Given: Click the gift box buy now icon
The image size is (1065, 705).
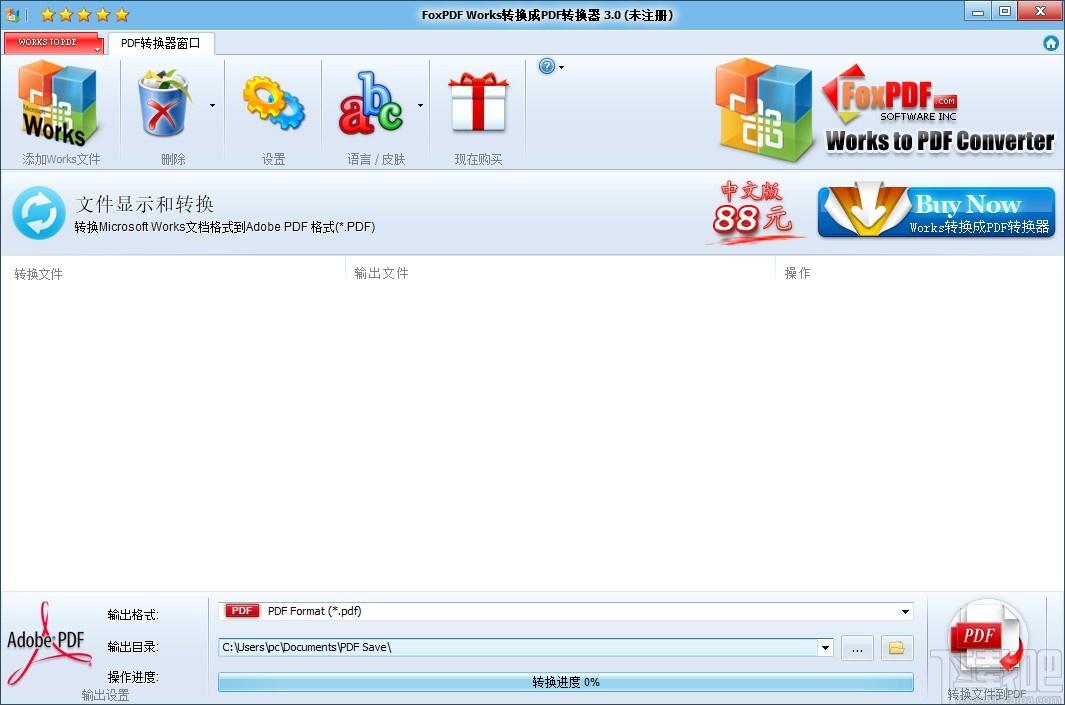Looking at the screenshot, I should click(478, 104).
